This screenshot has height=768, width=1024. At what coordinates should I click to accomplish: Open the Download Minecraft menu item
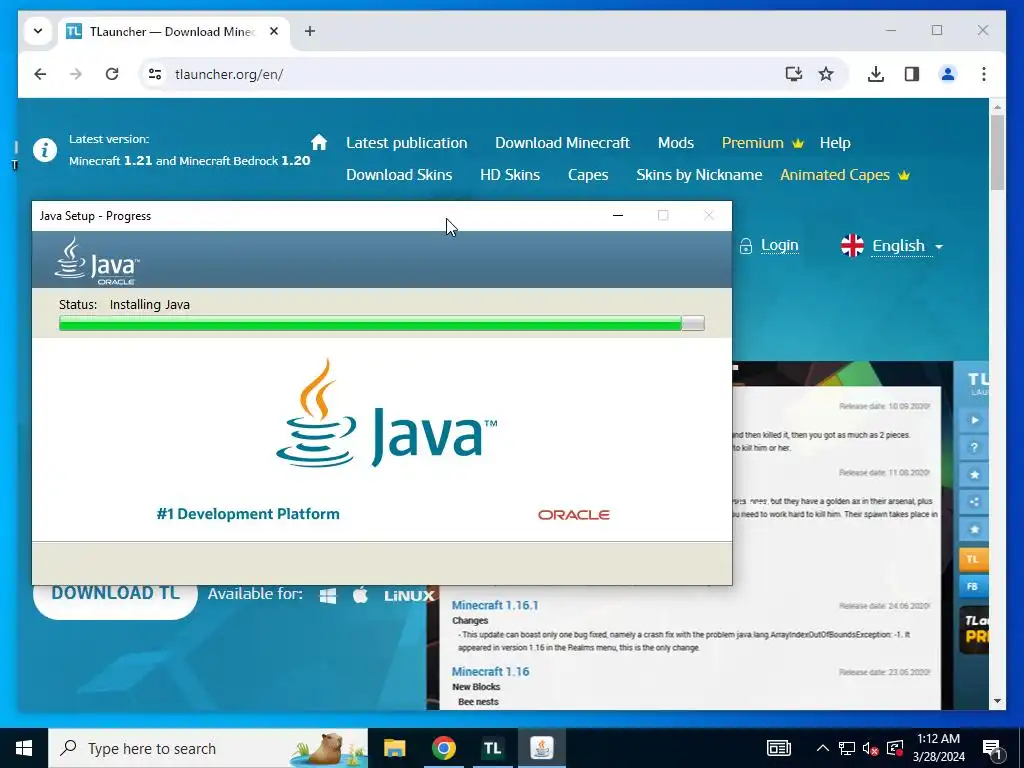(x=562, y=142)
